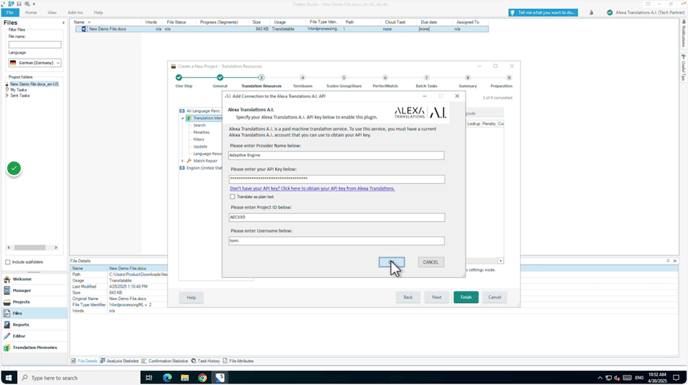Open the Files view in sidebar
The image size is (688, 385).
click(x=34, y=313)
